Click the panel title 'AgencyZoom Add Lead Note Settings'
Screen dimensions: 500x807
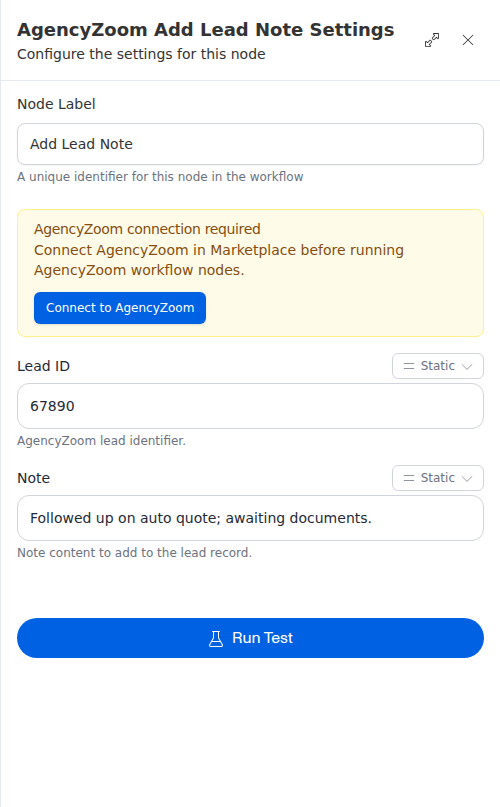(x=205, y=30)
